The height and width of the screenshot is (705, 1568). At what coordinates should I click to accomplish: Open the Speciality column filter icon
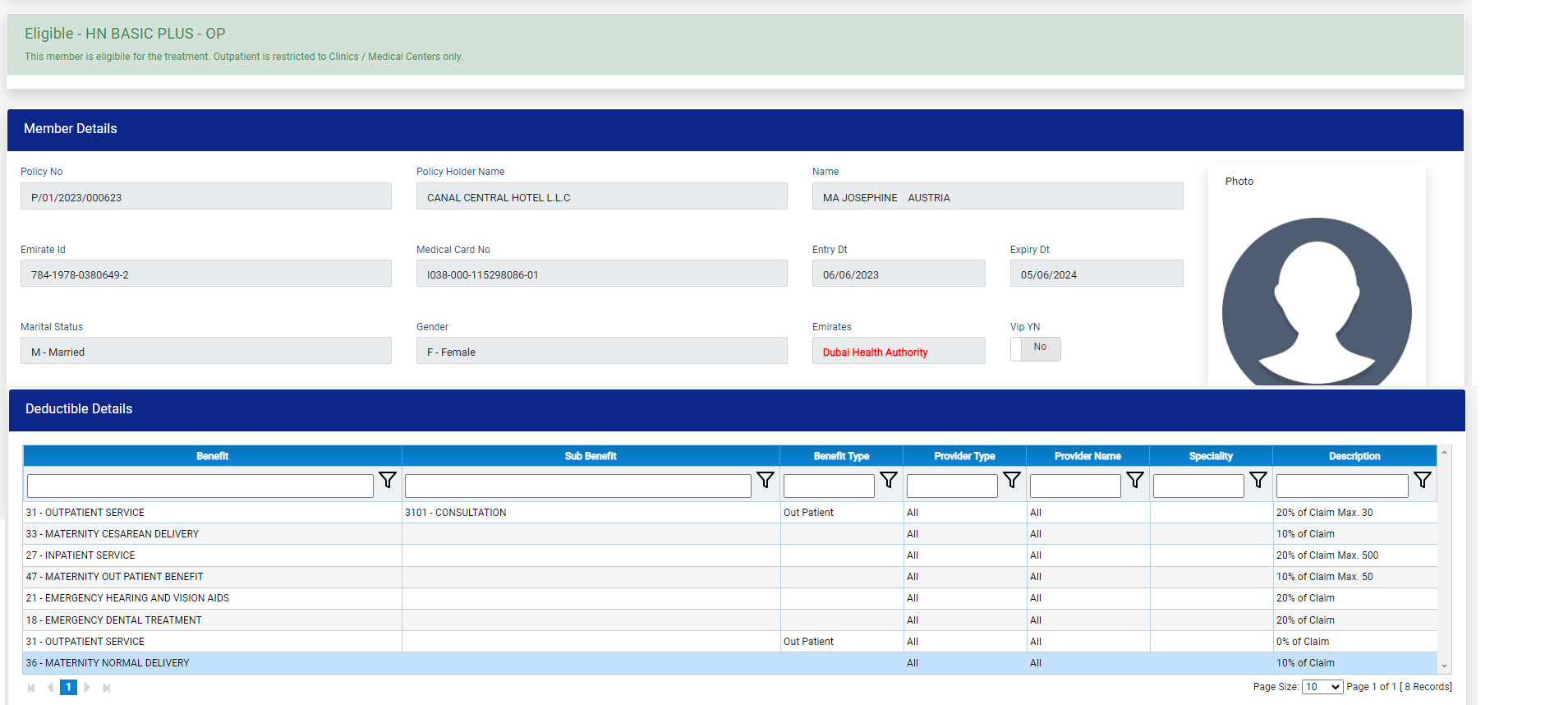pos(1258,480)
